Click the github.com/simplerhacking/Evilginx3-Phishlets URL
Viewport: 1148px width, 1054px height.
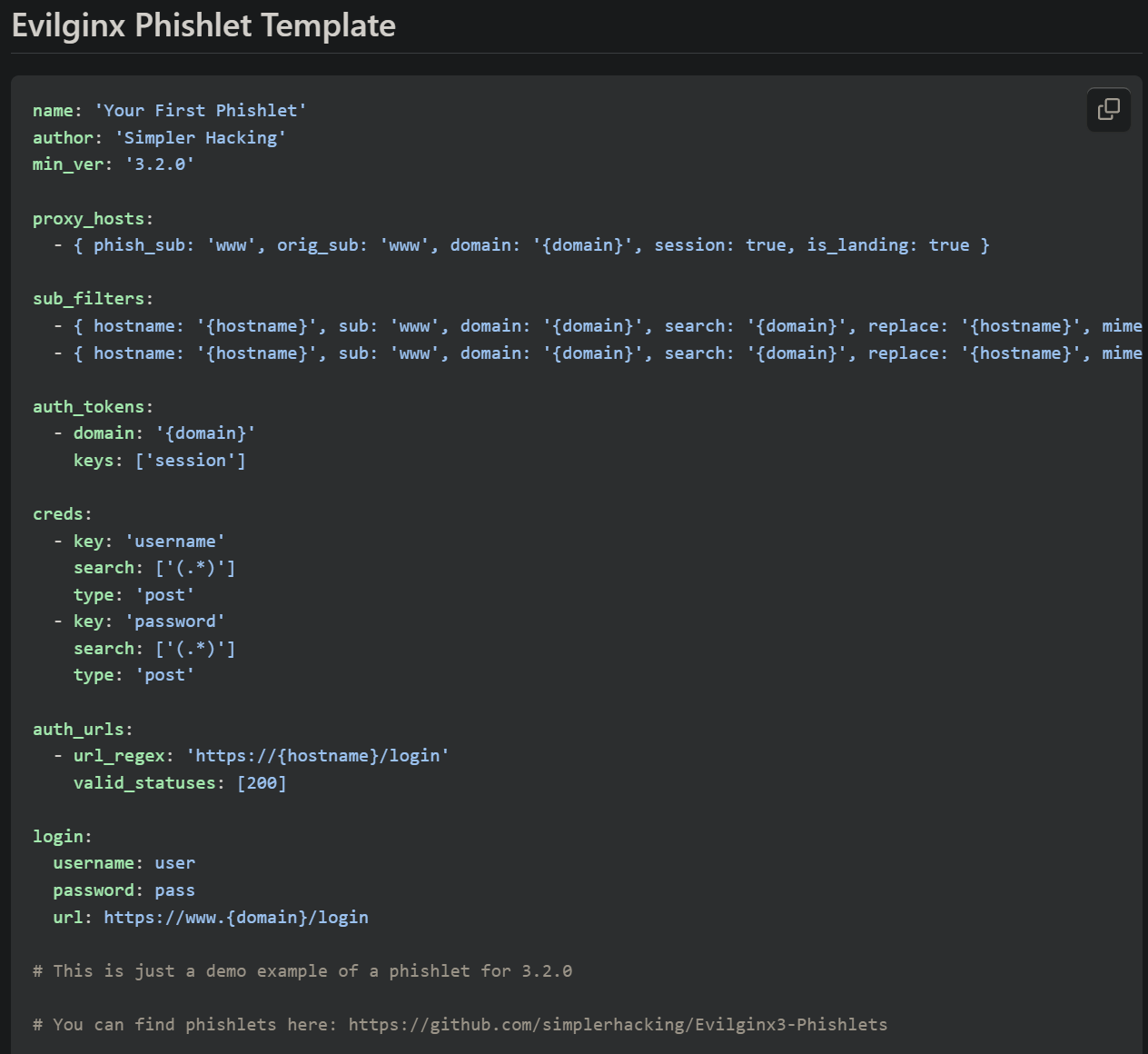coord(618,1025)
